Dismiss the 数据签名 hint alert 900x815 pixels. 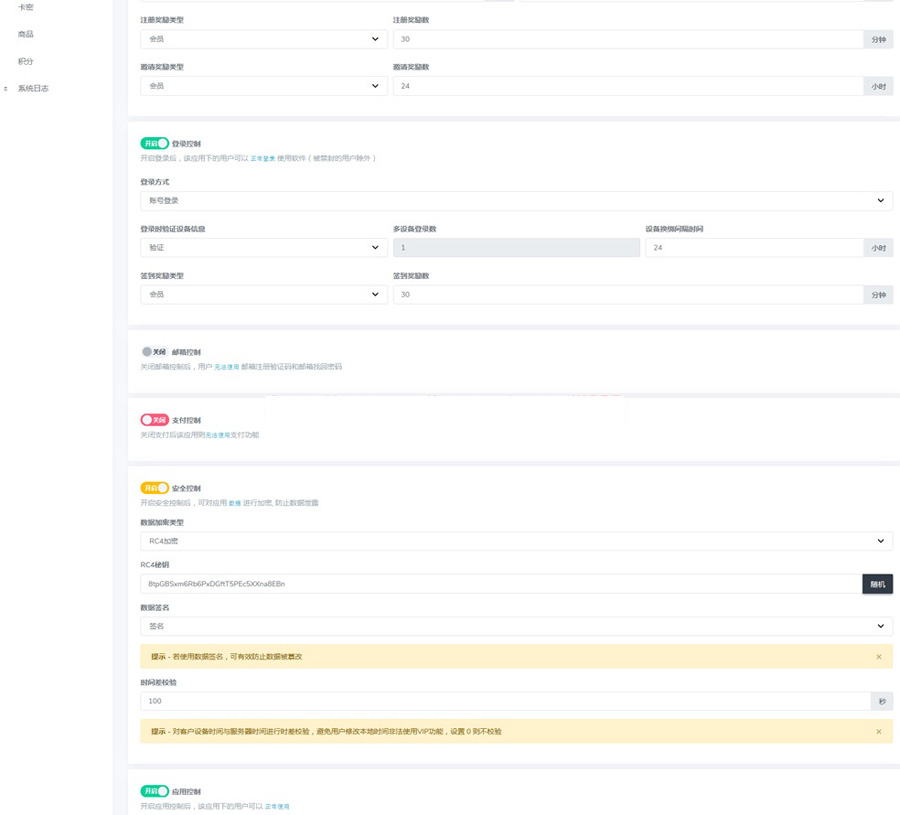pos(878,657)
